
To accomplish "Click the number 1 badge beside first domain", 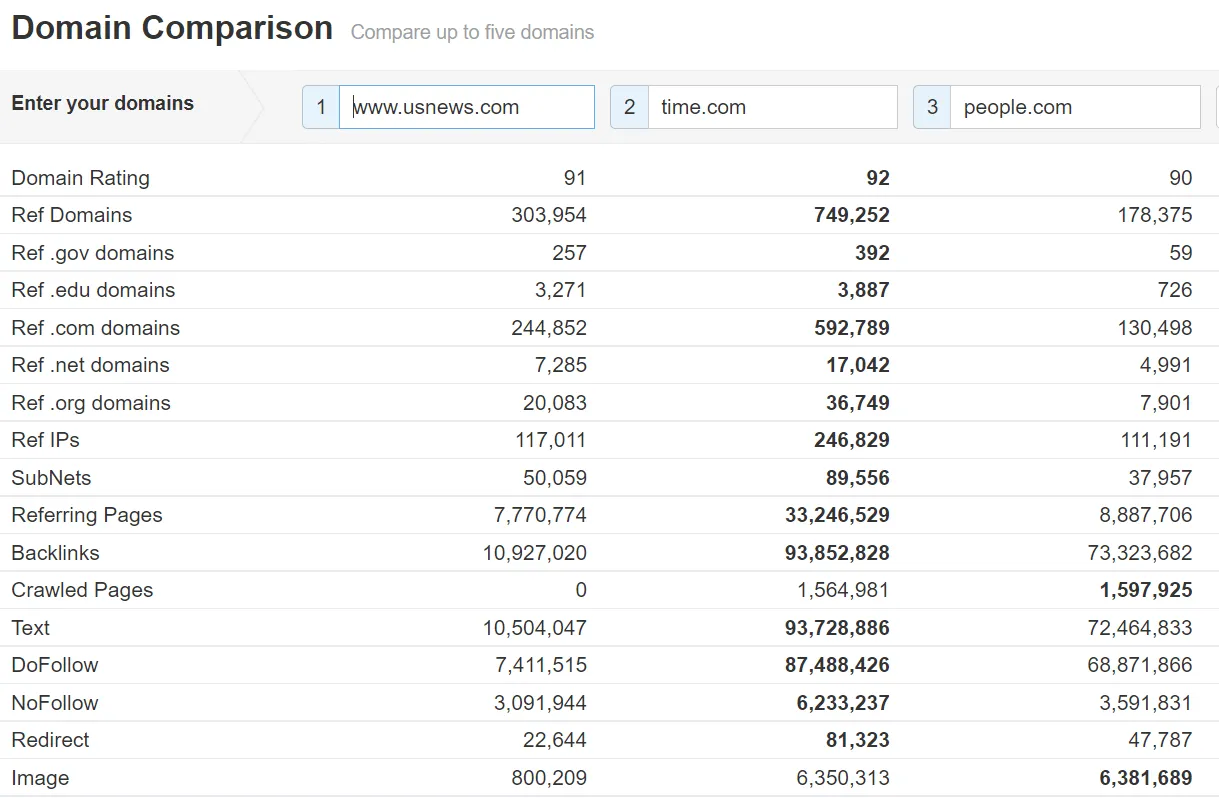I will (321, 107).
